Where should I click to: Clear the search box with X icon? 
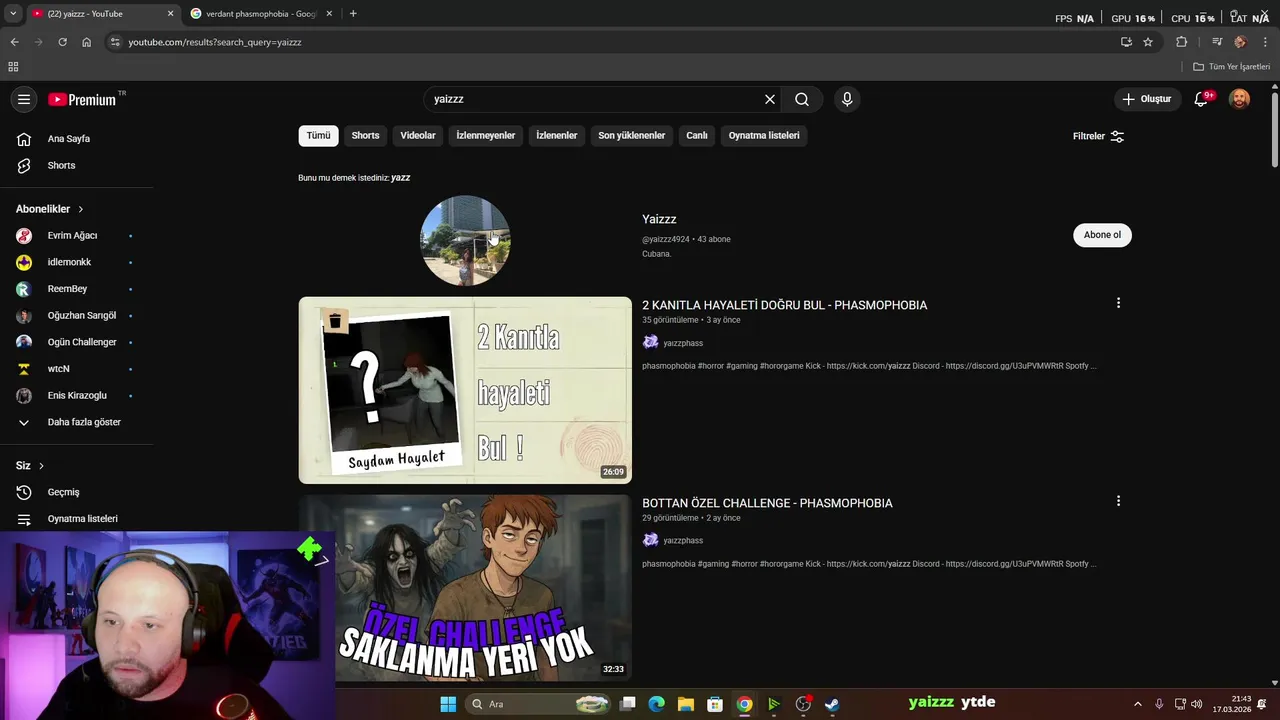click(770, 99)
